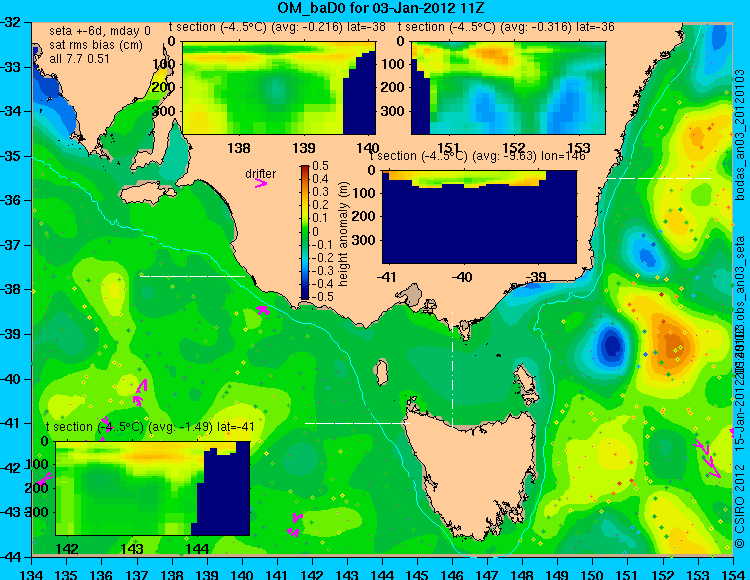The height and width of the screenshot is (580, 750).
Task: Click the 146 longitude tick on the bottom axis
Action: pos(452,574)
